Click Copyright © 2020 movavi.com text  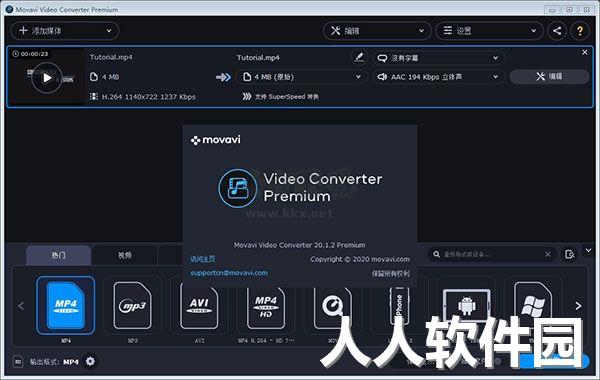tap(360, 259)
